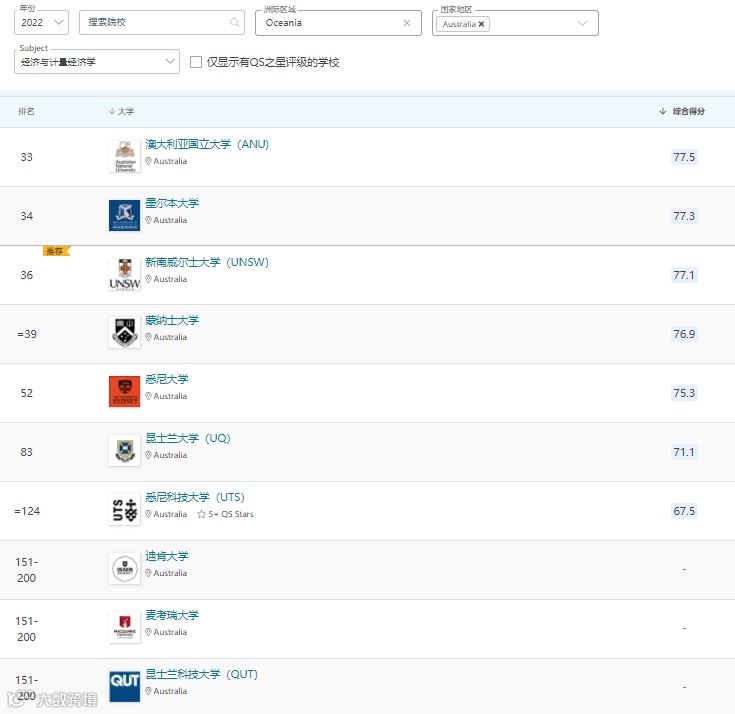Click the school search input field

click(162, 23)
